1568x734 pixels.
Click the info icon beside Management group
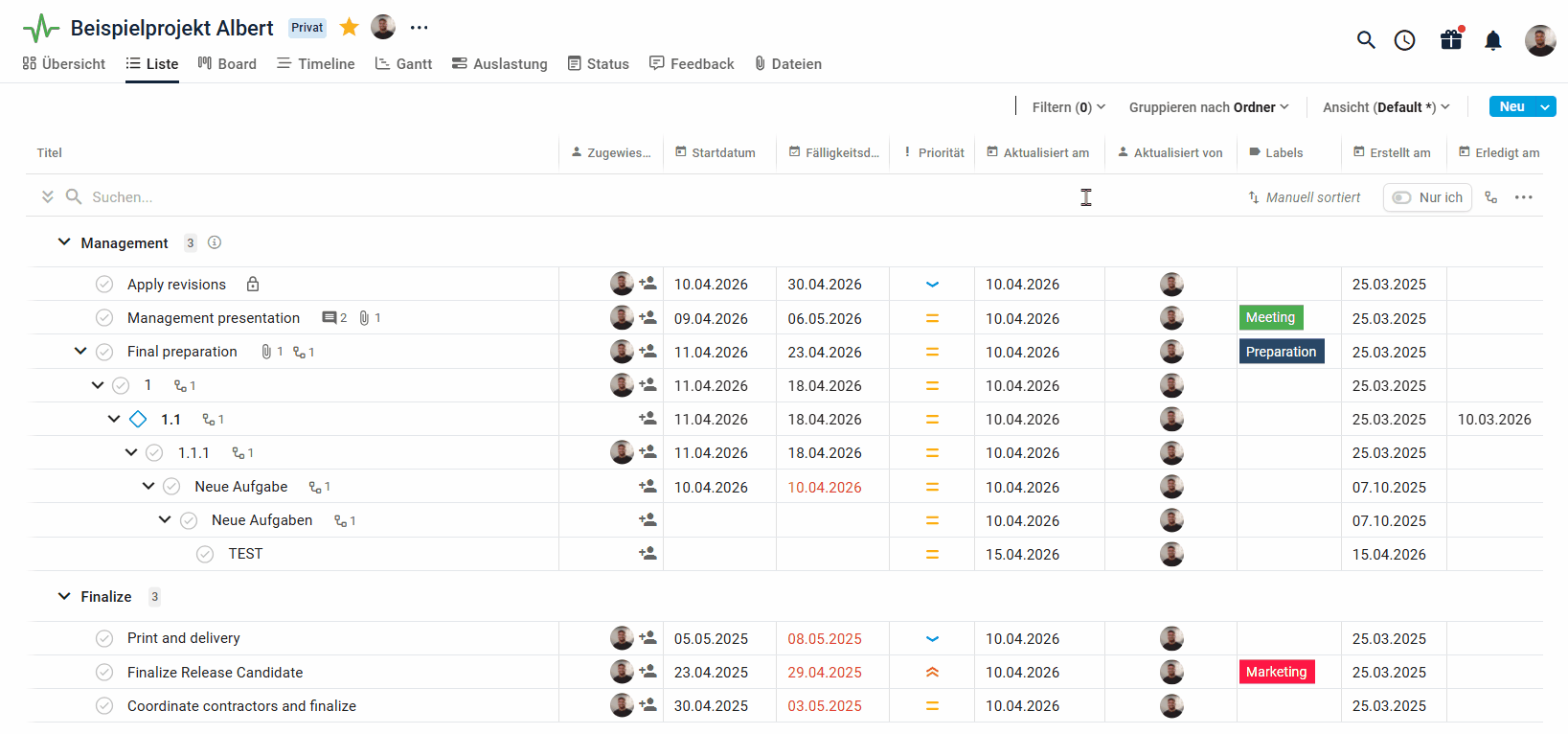pos(215,243)
